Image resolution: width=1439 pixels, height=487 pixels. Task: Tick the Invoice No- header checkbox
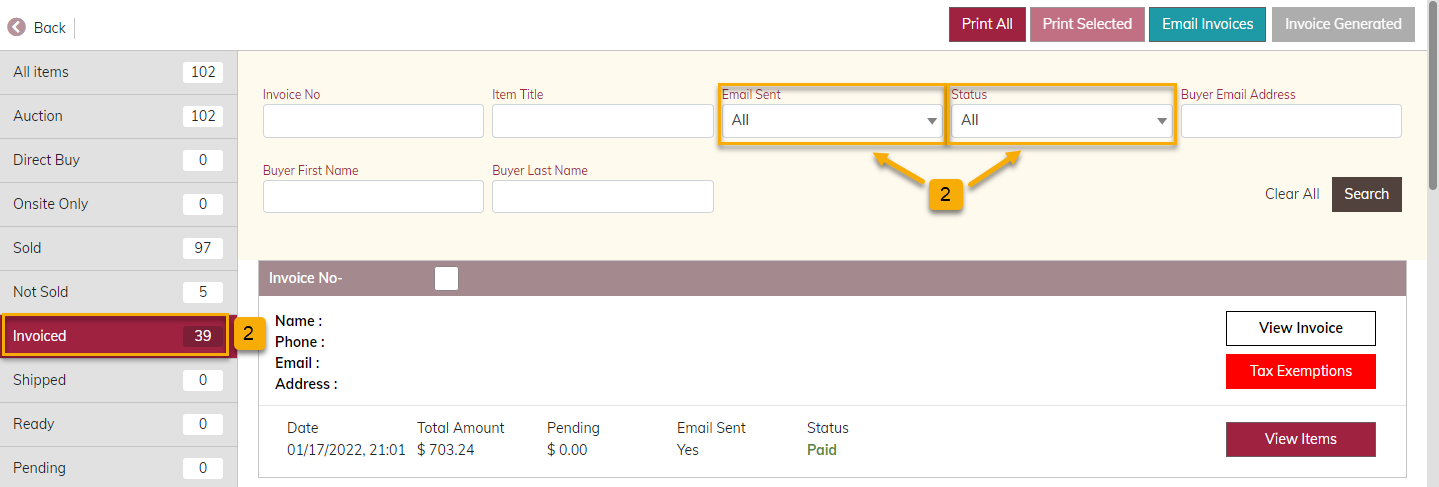pyautogui.click(x=447, y=279)
